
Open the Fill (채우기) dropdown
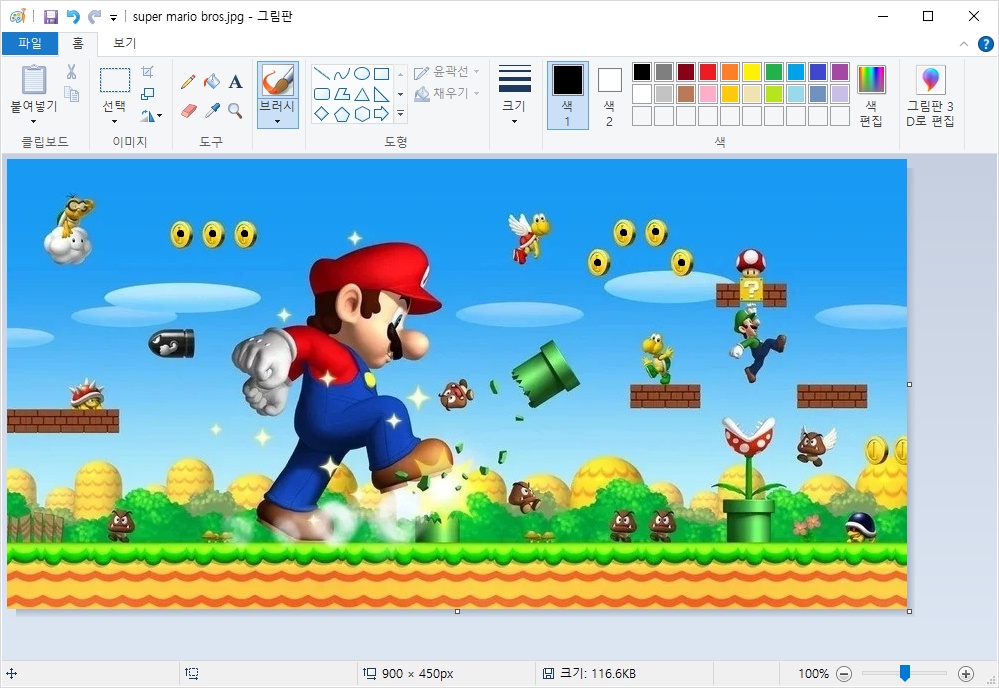(447, 94)
